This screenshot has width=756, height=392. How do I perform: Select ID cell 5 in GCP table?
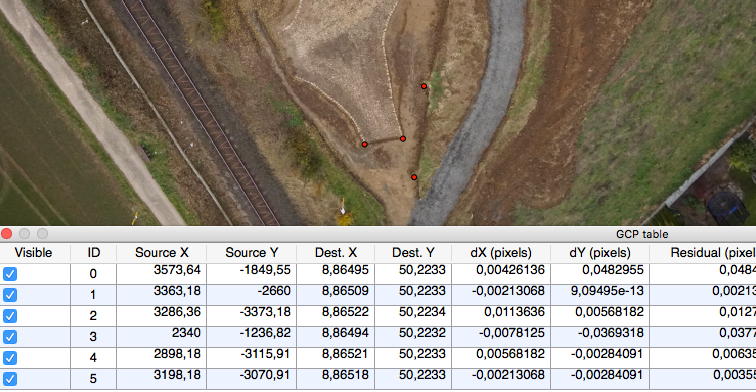tap(94, 378)
